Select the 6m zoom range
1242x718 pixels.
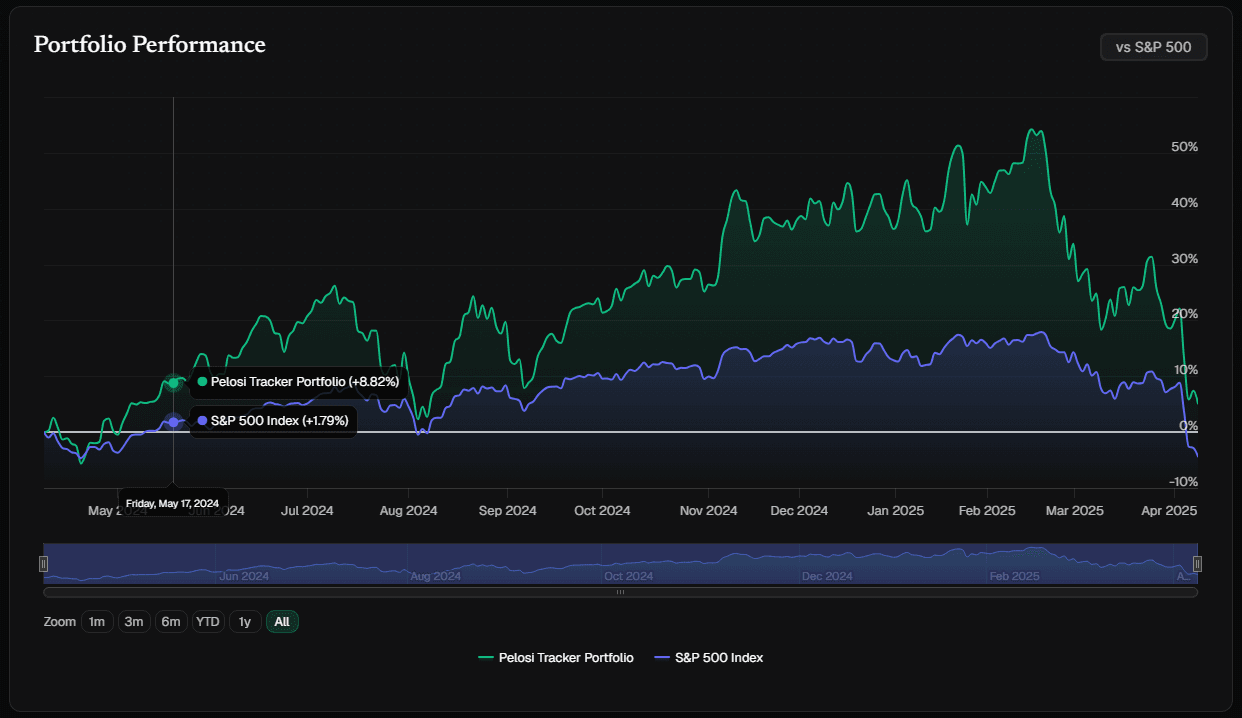[171, 622]
